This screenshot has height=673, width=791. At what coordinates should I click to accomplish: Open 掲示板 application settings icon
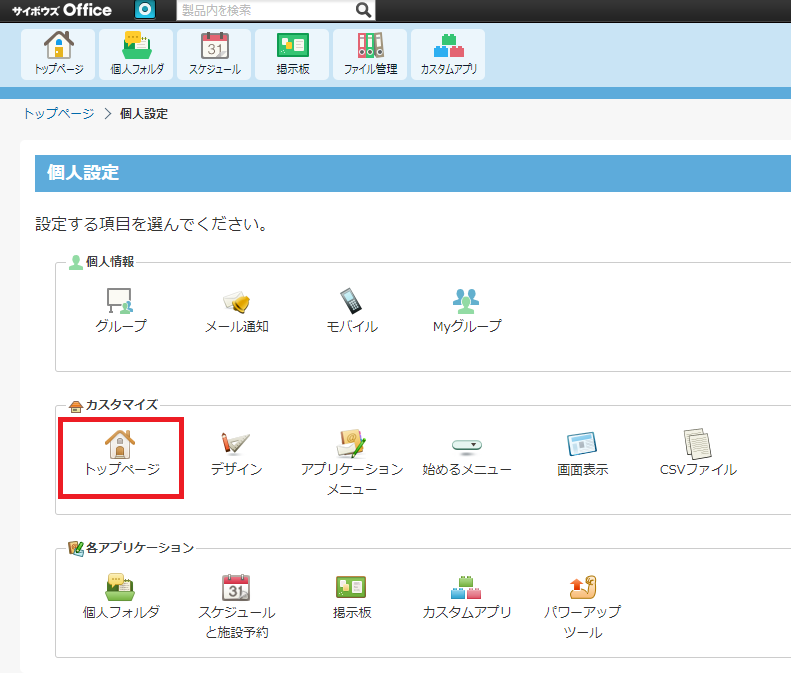(x=352, y=587)
